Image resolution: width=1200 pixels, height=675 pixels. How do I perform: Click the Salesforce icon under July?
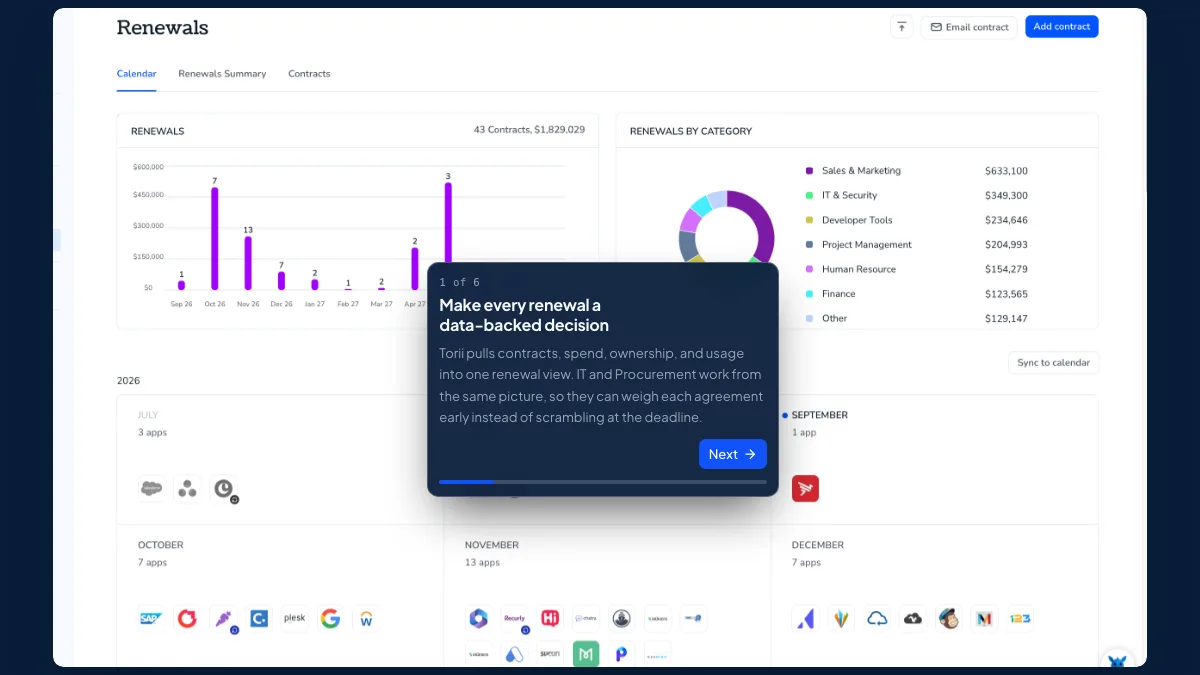click(151, 488)
